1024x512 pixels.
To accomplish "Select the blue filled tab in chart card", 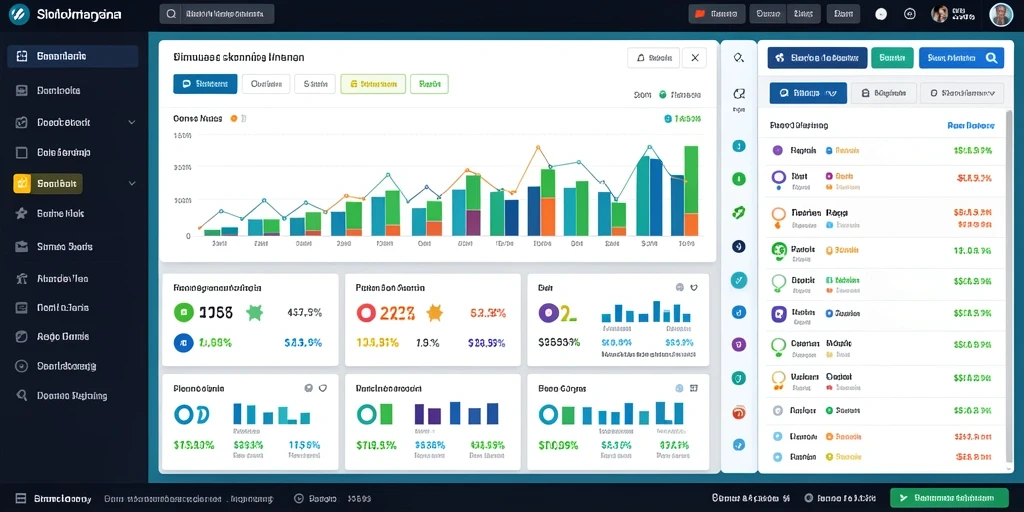I will tap(205, 84).
